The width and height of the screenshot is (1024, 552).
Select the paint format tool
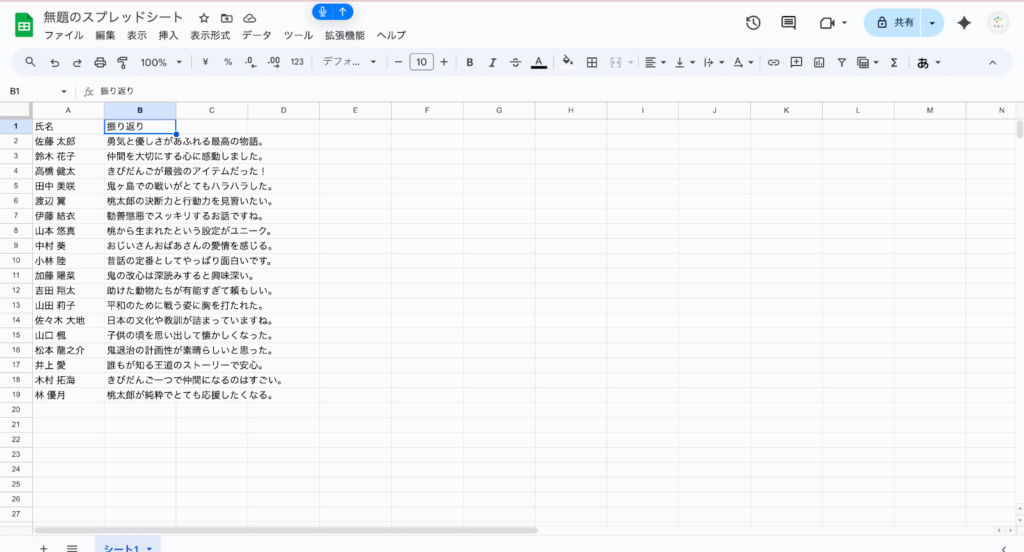[x=122, y=62]
